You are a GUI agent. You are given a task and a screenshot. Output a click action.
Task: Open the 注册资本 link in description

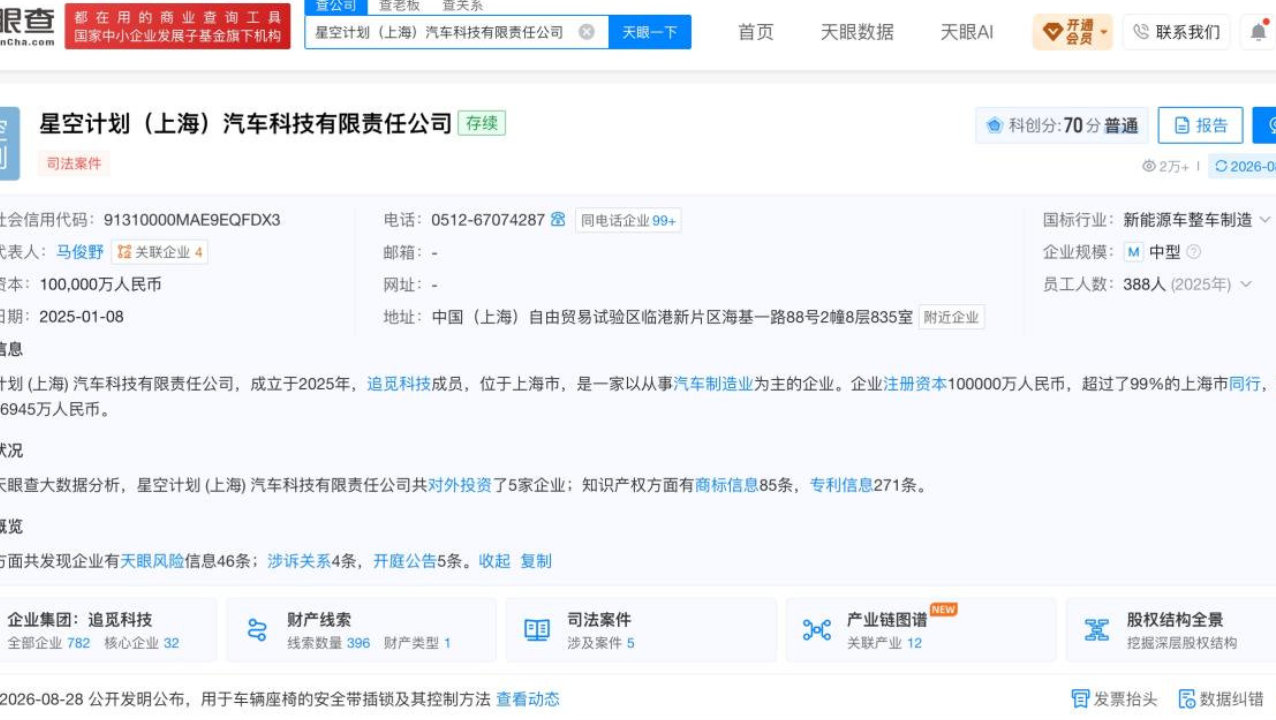point(915,383)
